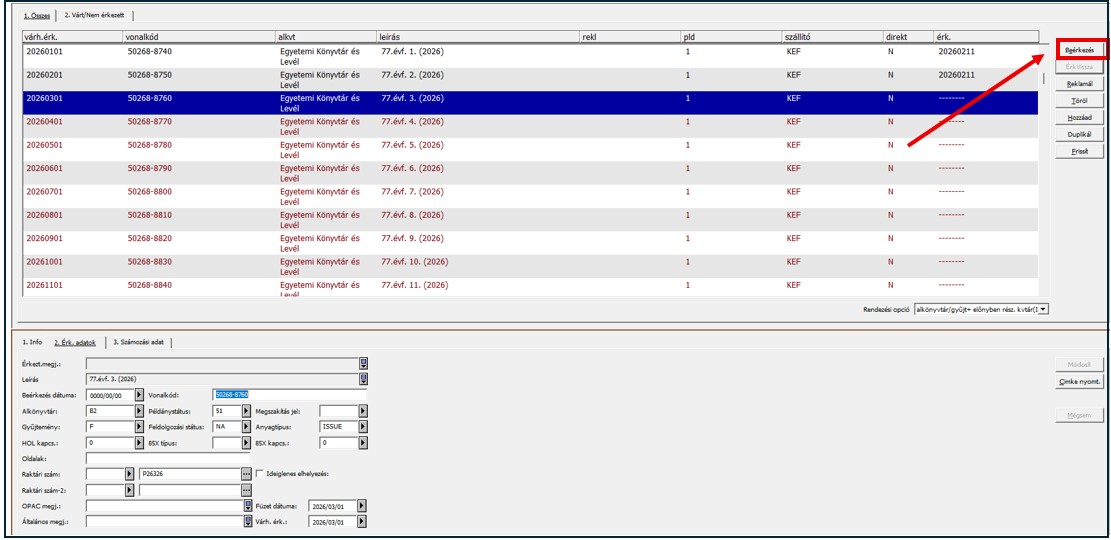Select the row with barcode 50268-8830
The image size is (1111, 540).
coord(531,266)
